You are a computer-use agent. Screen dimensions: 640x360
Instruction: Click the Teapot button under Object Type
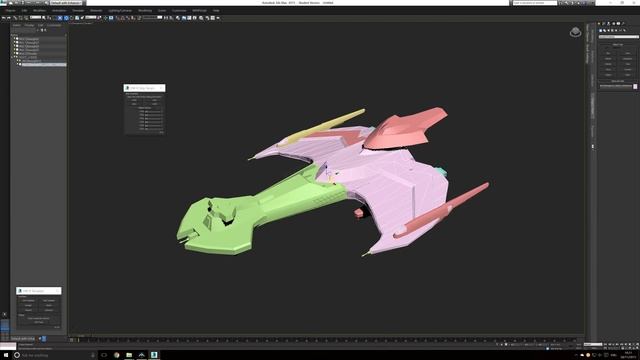click(608, 75)
